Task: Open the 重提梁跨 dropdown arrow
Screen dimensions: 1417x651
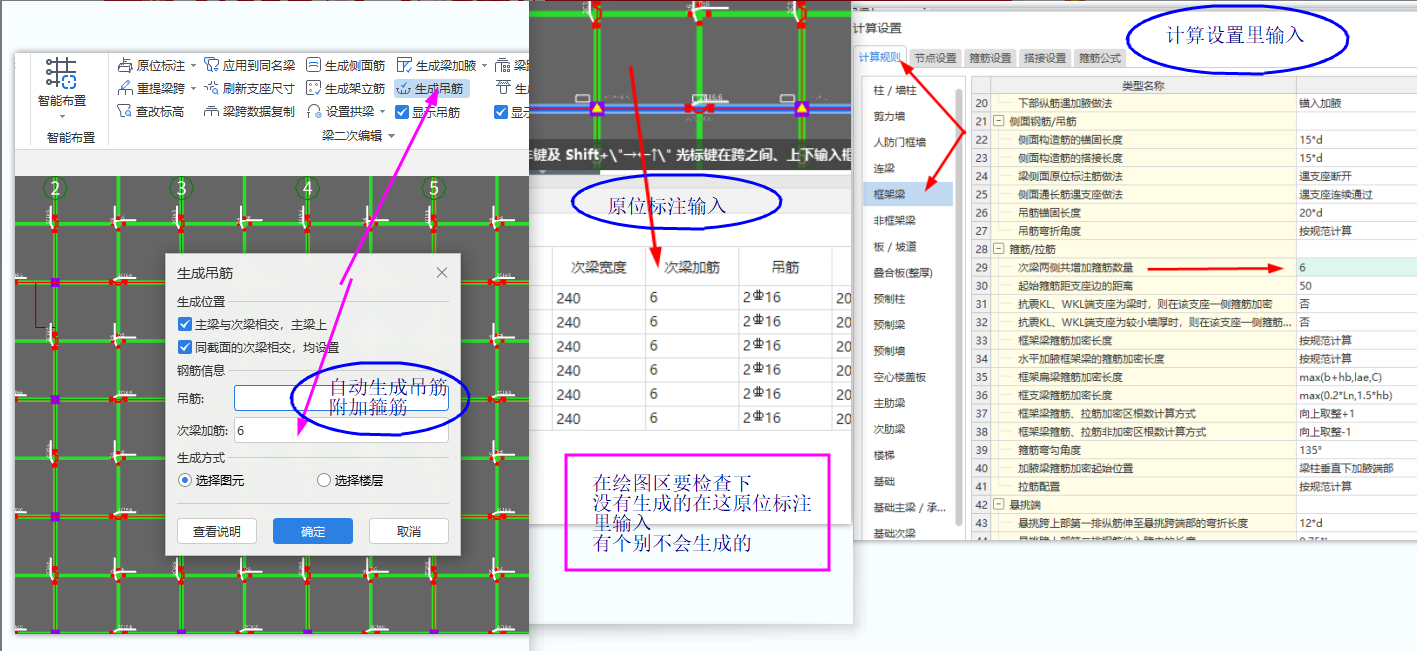Action: click(193, 89)
